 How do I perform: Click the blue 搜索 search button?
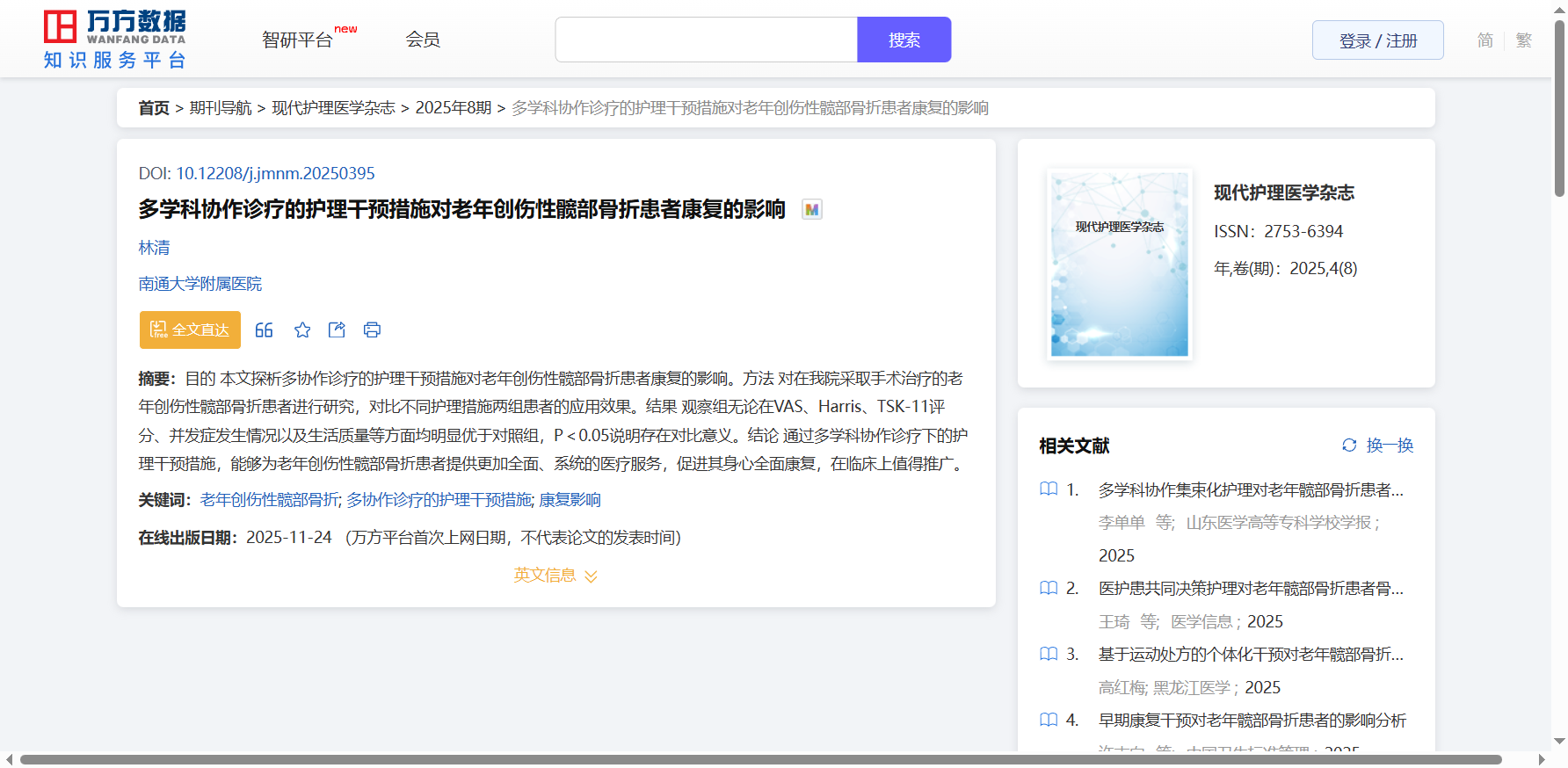tap(904, 40)
